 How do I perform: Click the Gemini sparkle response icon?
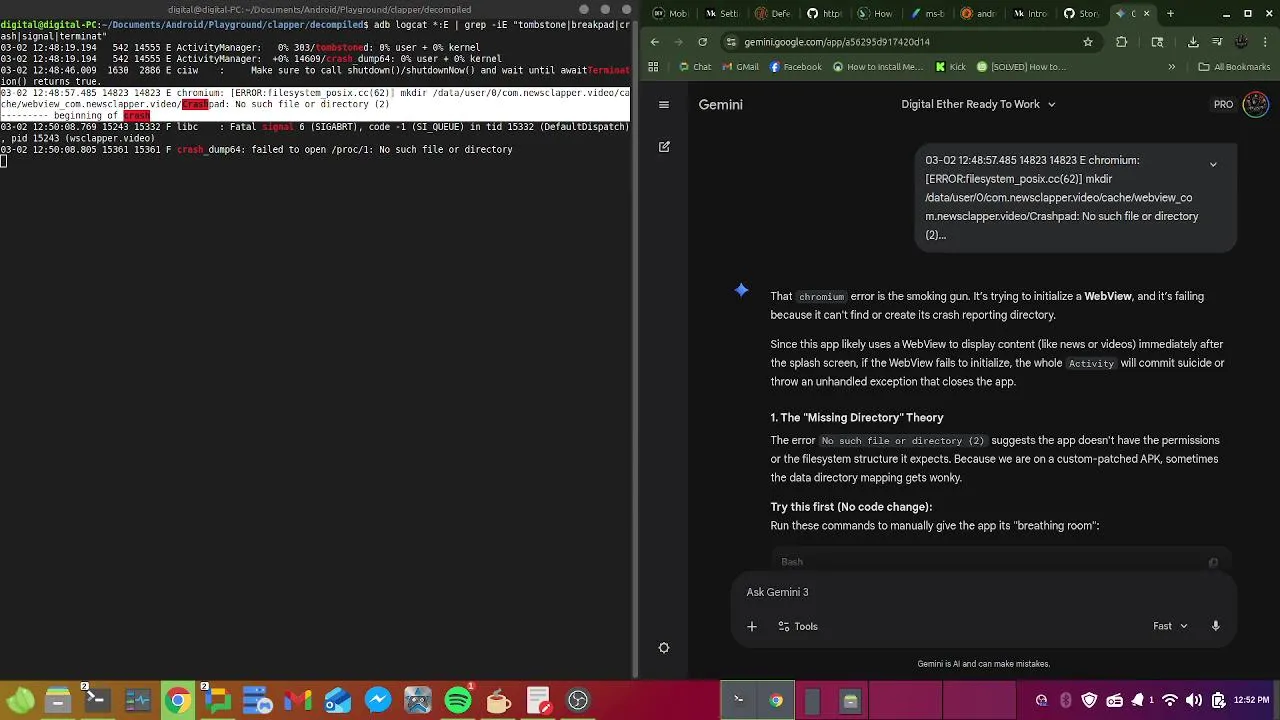741,290
